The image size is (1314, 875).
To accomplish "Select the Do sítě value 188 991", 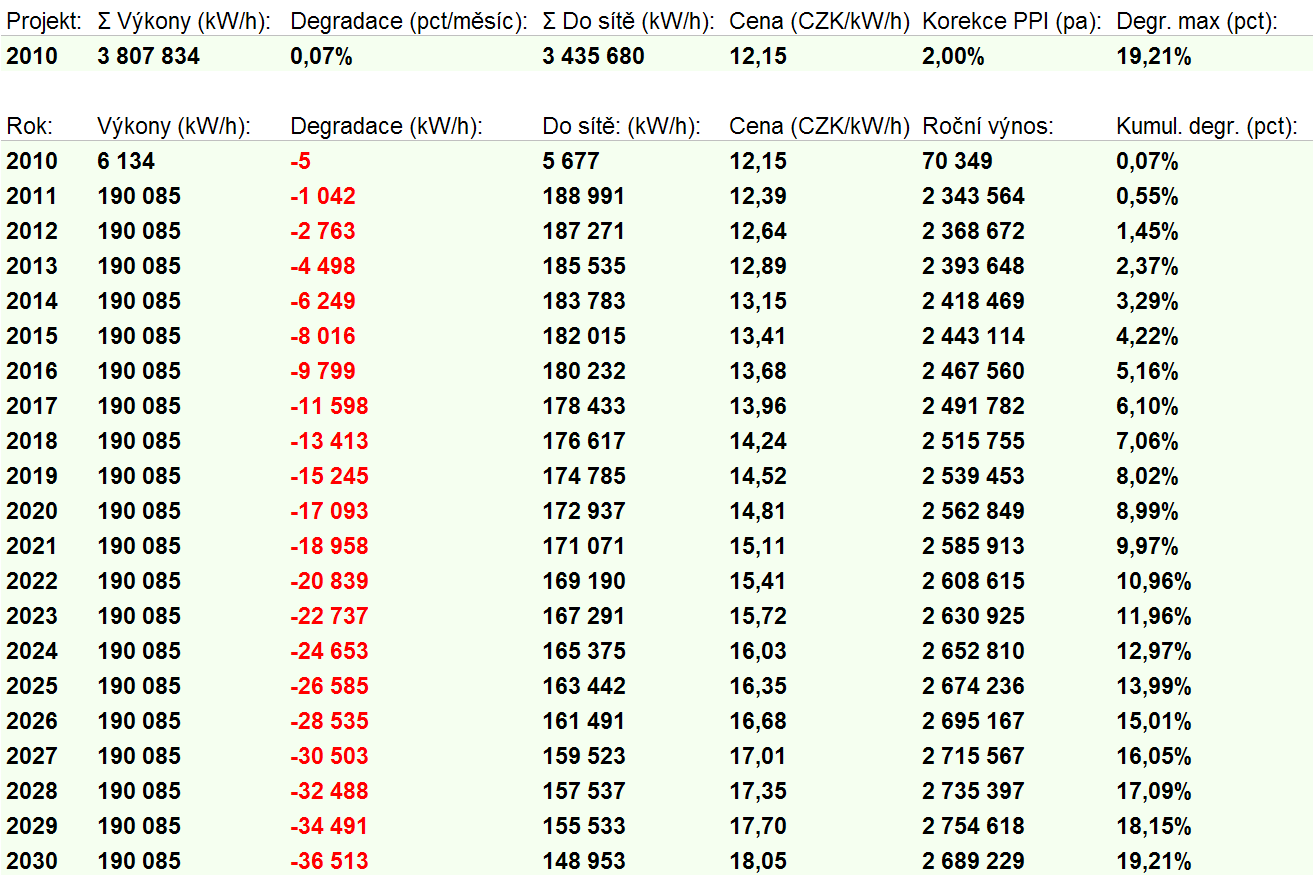I will 583,197.
